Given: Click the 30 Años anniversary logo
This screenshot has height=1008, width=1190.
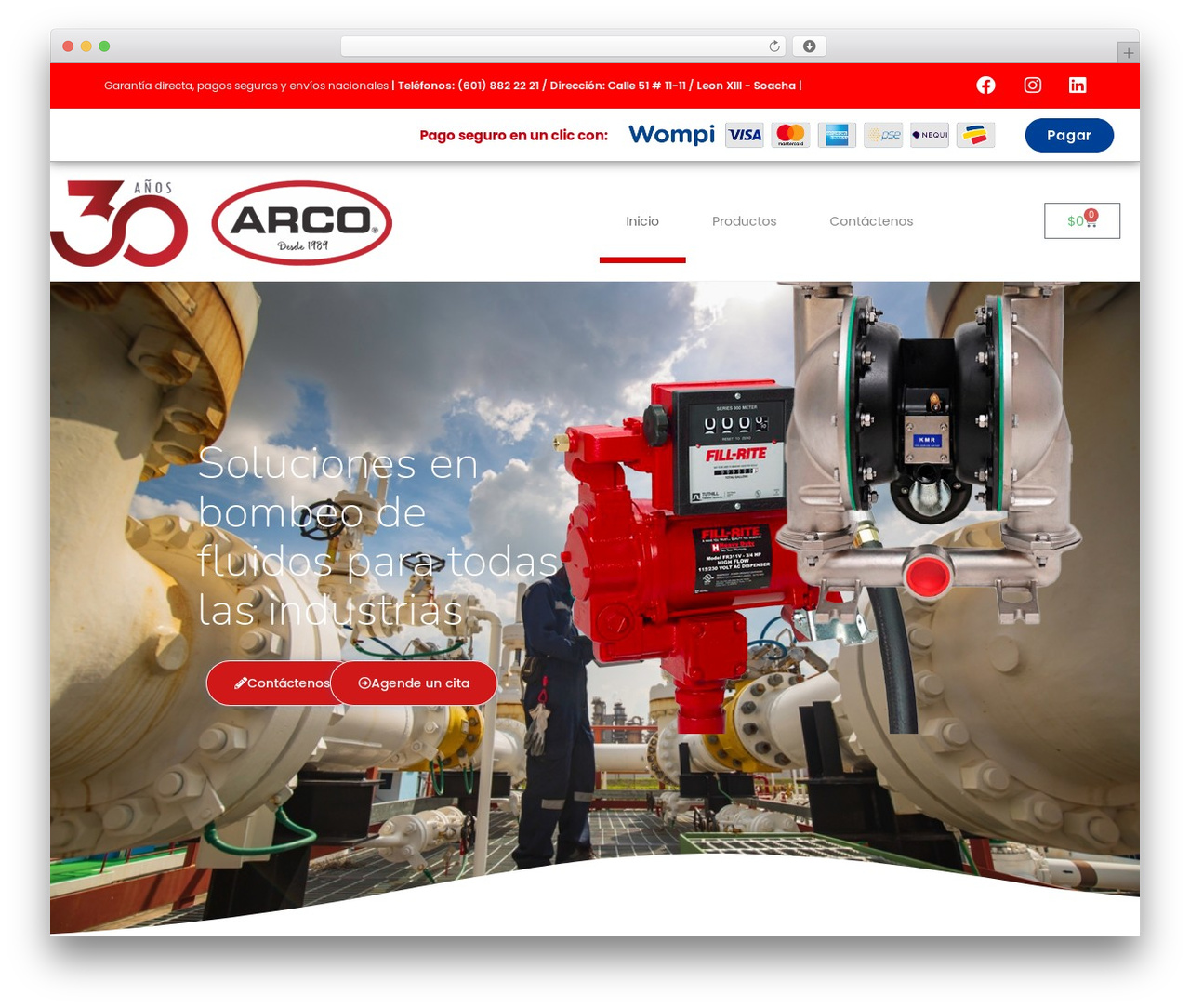Looking at the screenshot, I should [x=119, y=223].
